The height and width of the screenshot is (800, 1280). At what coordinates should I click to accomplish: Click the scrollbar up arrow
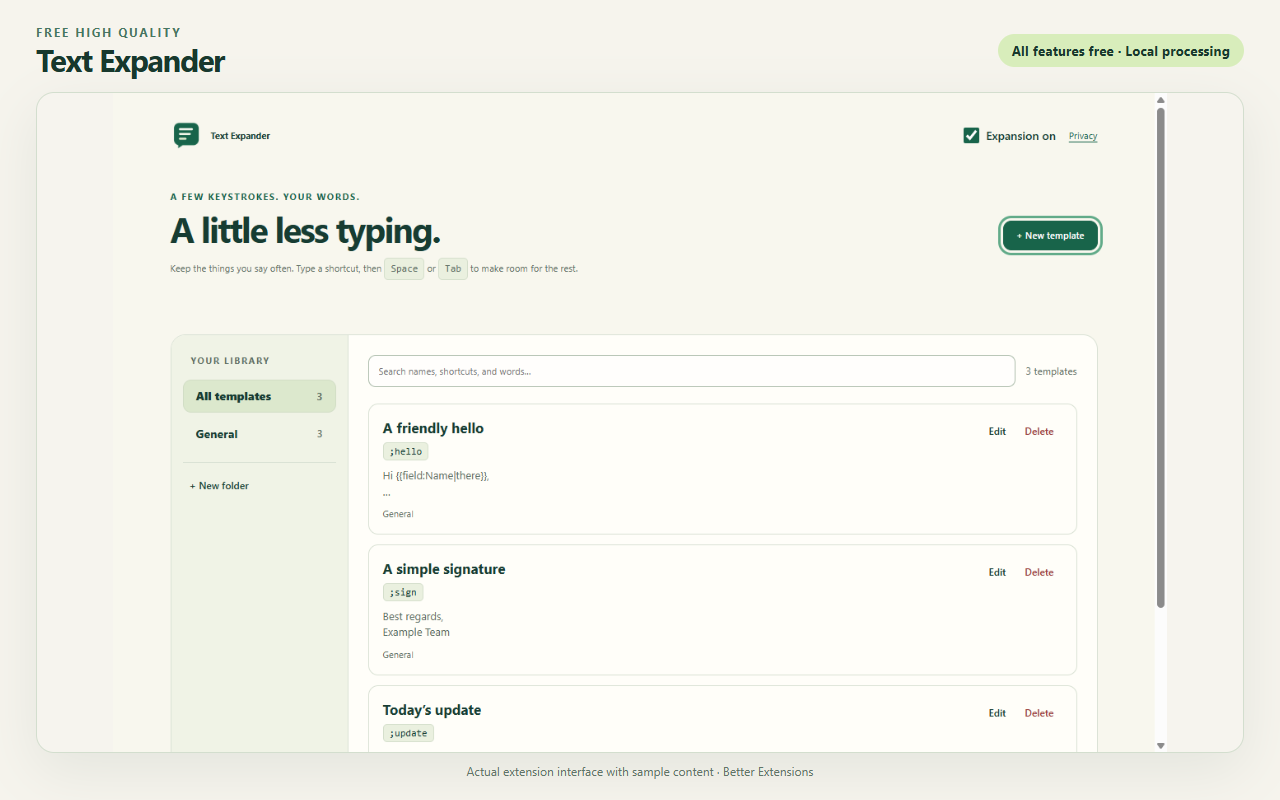point(1161,100)
